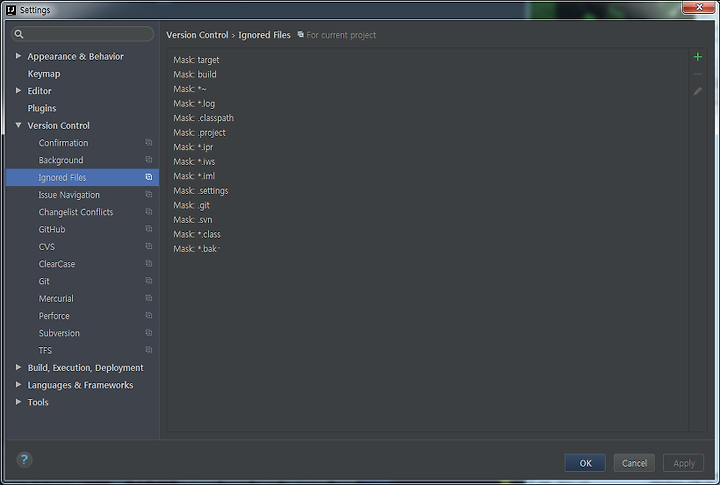Click the IntelliJ icon in title bar
This screenshot has width=720, height=485.
(x=11, y=10)
